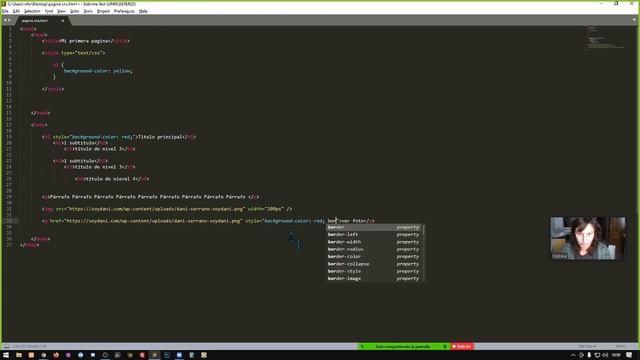
Task: Click the Párrafo paragraph line
Action: (151, 197)
